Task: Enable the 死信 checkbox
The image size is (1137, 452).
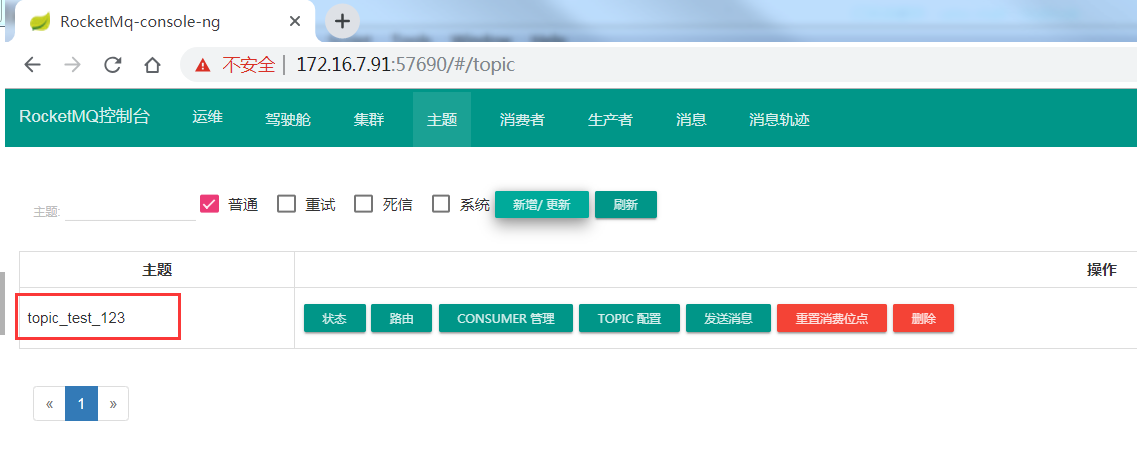Action: tap(363, 204)
